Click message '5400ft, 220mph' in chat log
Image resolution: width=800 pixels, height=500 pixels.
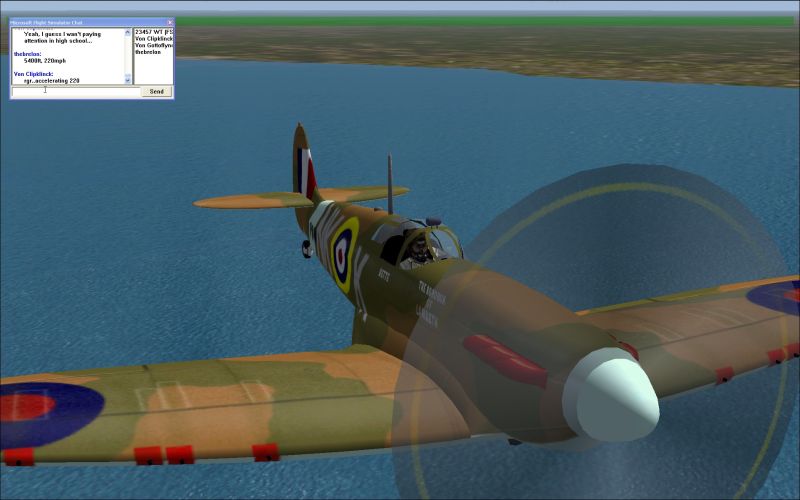pyautogui.click(x=45, y=61)
